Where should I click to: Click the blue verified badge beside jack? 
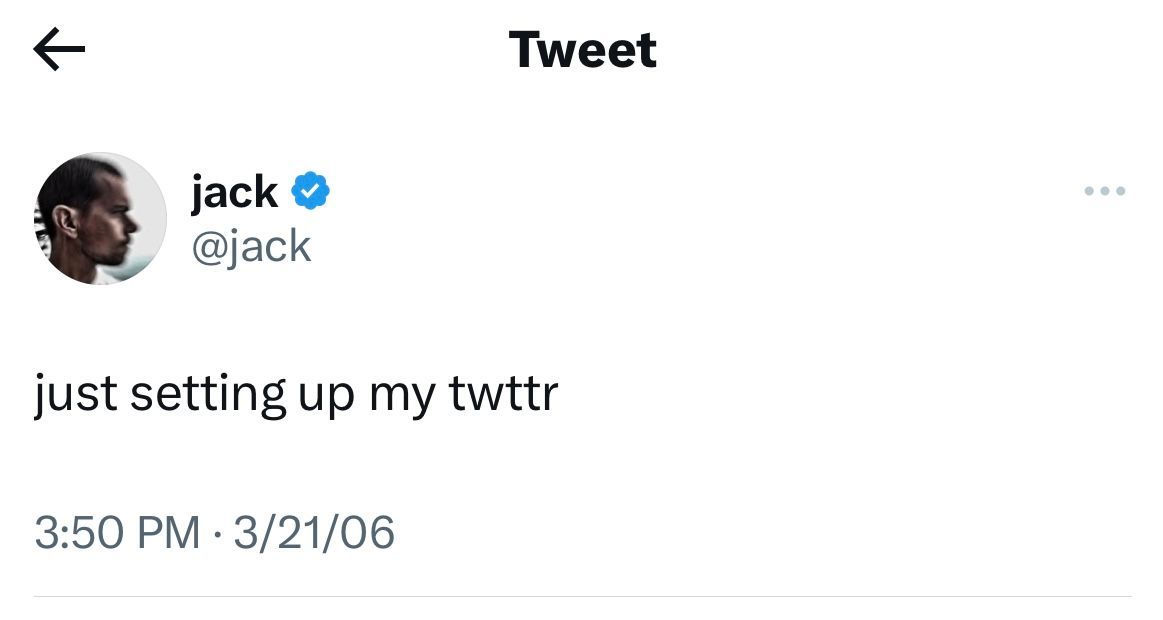(311, 190)
